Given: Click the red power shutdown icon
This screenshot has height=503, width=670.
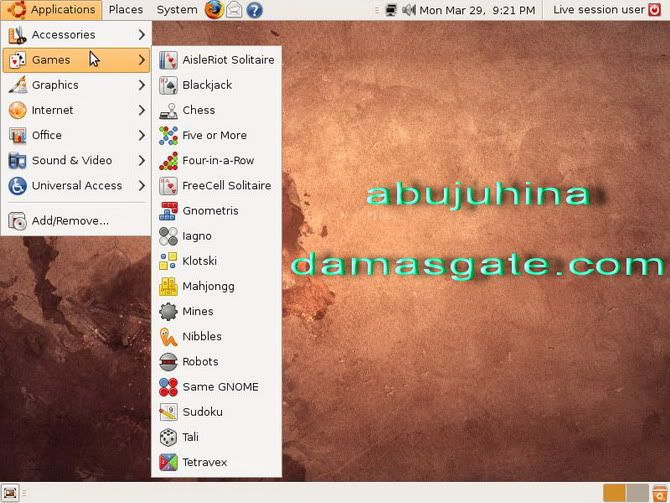Looking at the screenshot, I should click(655, 10).
